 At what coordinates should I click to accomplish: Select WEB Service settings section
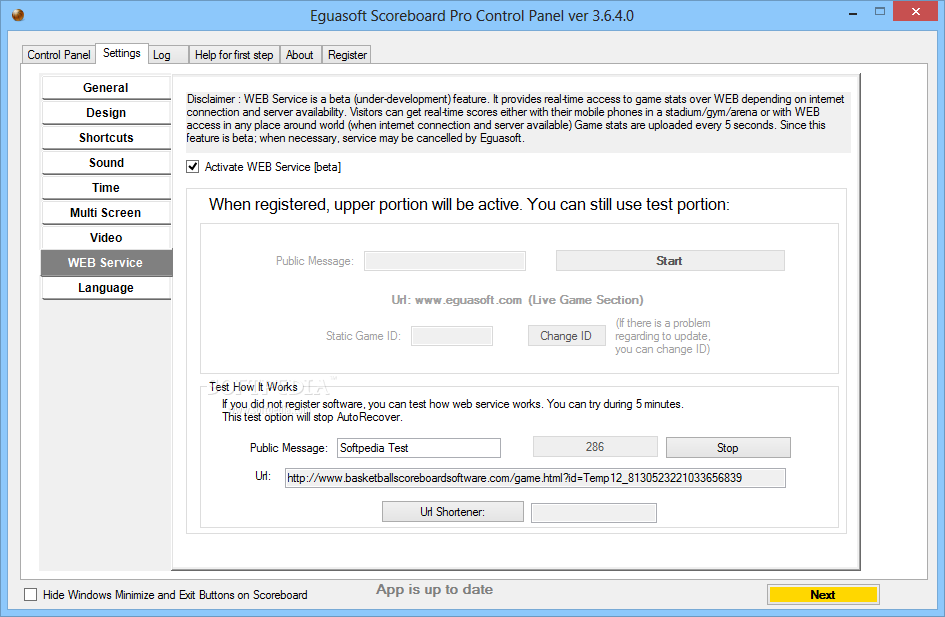pyautogui.click(x=106, y=263)
